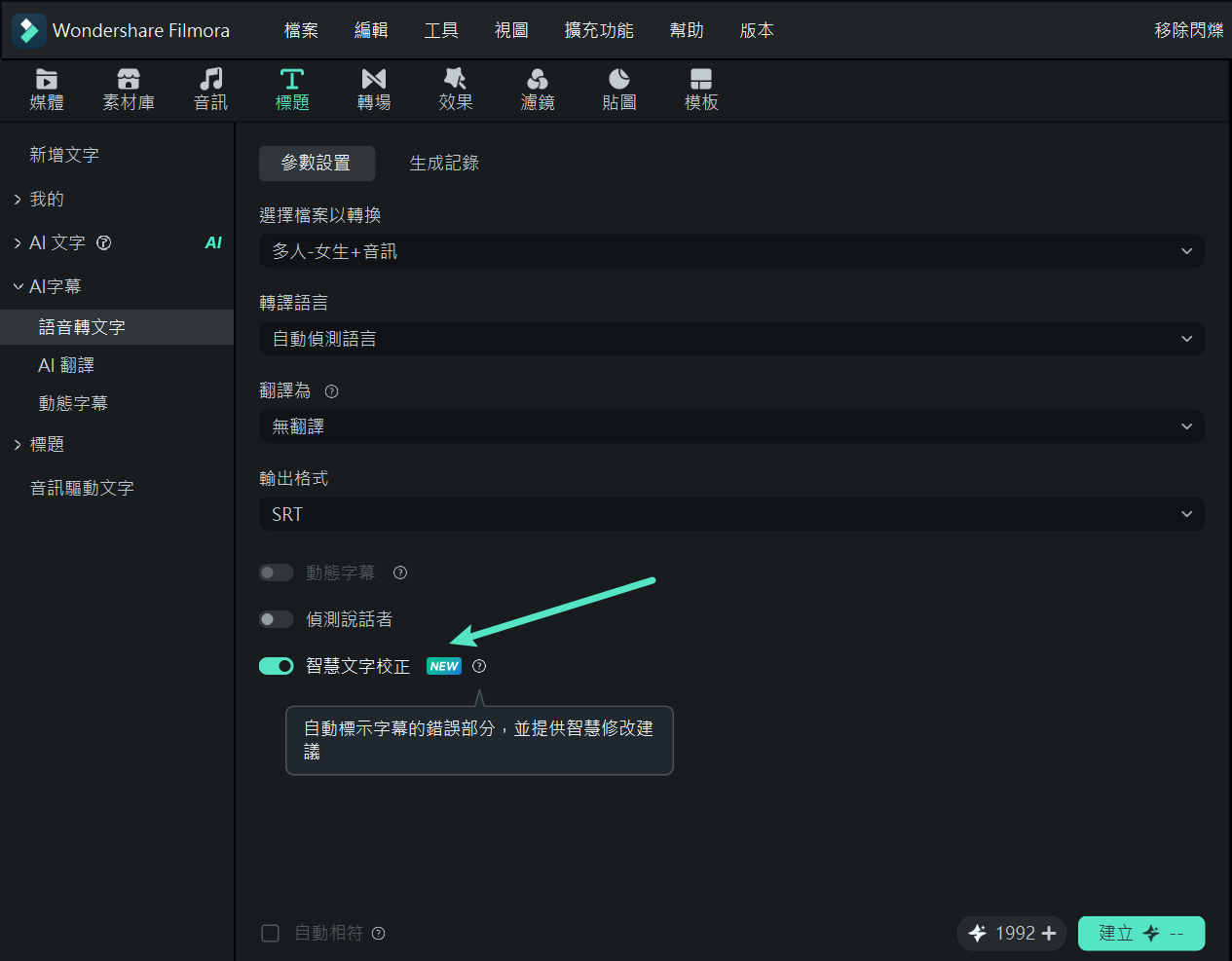Click the 智慧文字校正 label text
Screen dimensions: 1232x961
click(357, 666)
